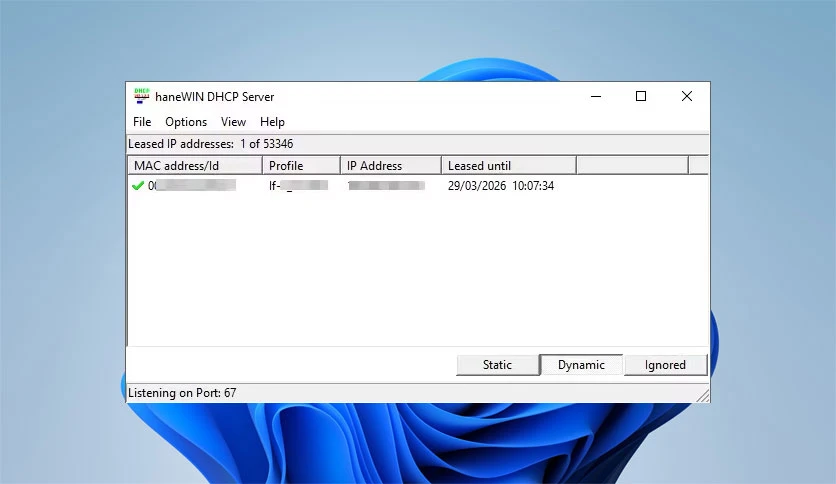Select the lease date 29/03/2026 10:07:34

click(501, 186)
